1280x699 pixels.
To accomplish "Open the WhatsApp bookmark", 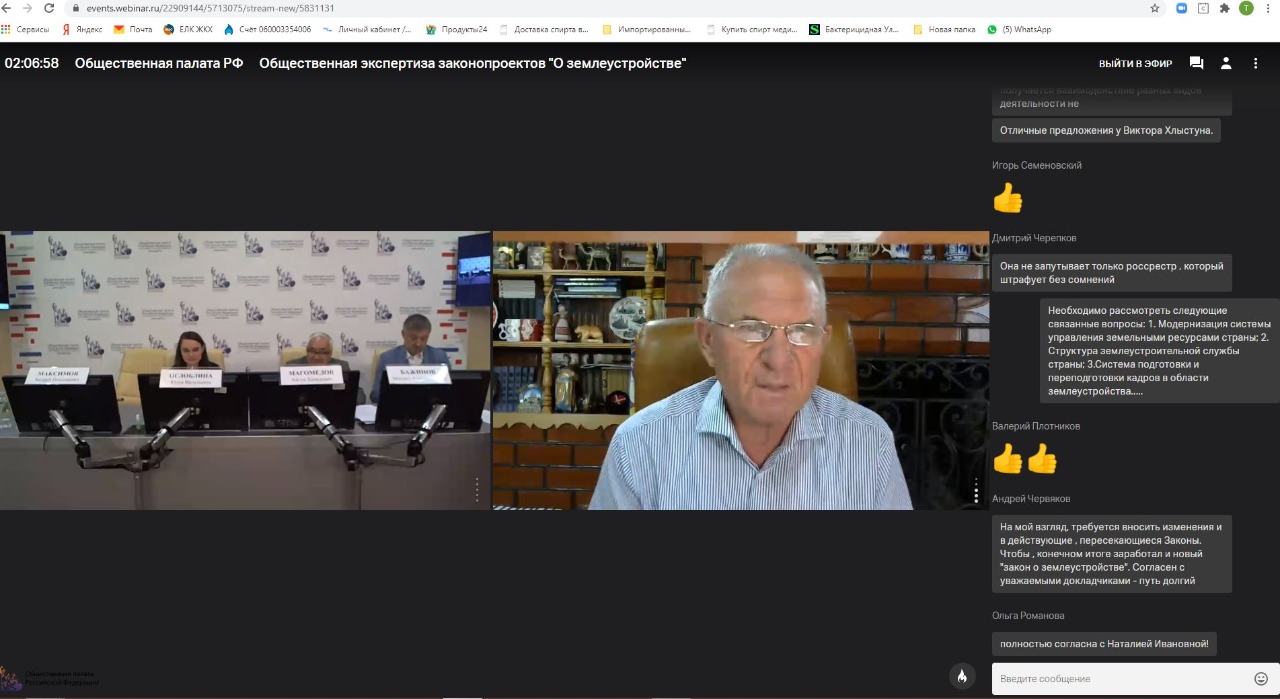I will coord(1019,29).
